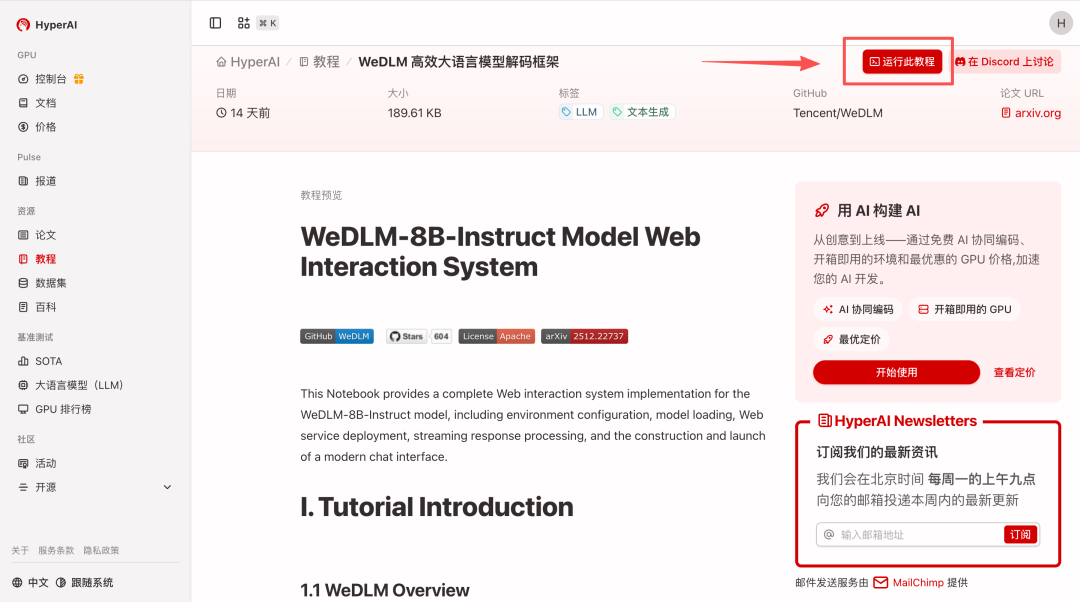Open the command search ⌘K icon
1080x602 pixels.
coord(257,23)
